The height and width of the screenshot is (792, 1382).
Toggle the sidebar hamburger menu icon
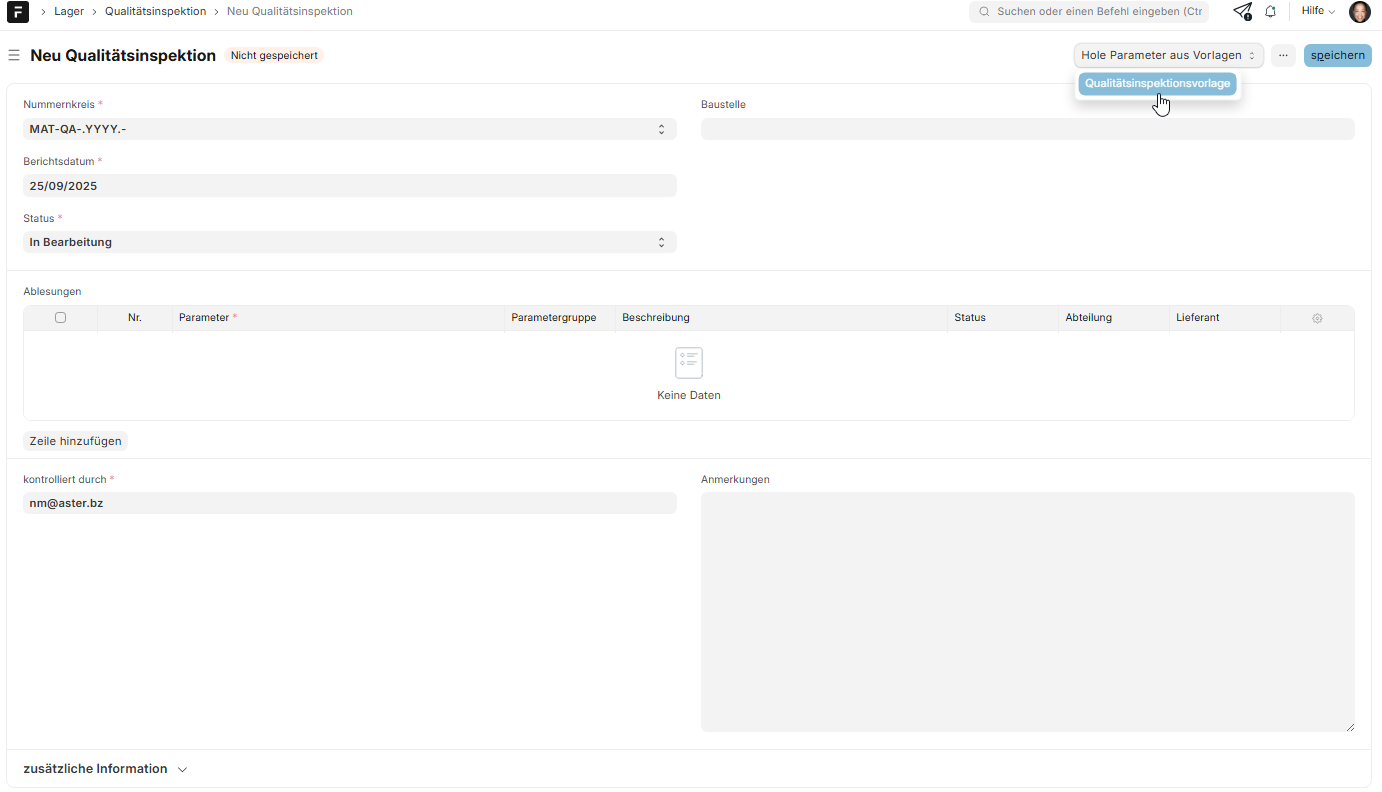point(14,56)
